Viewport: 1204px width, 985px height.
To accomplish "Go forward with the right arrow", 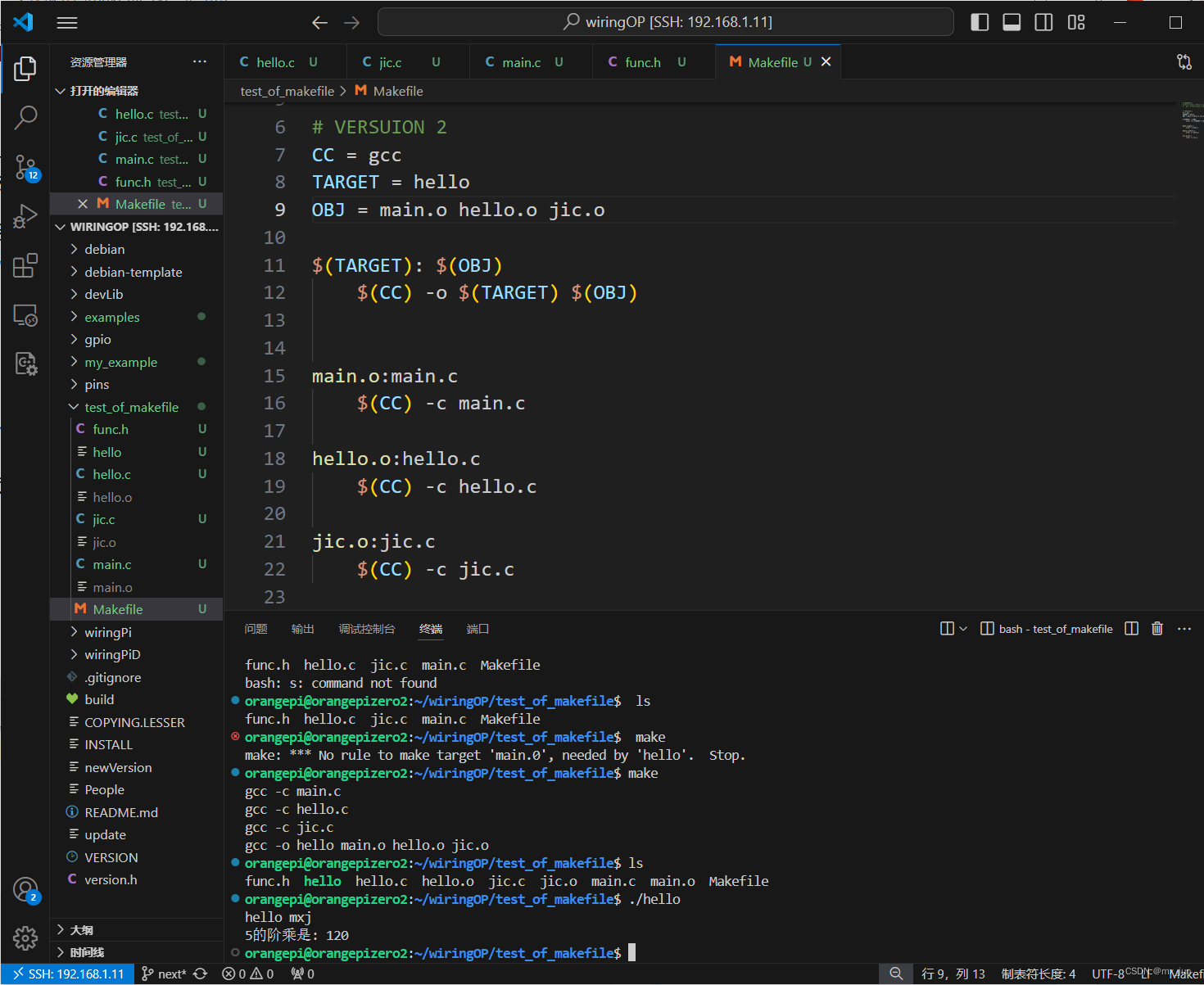I will tap(352, 23).
